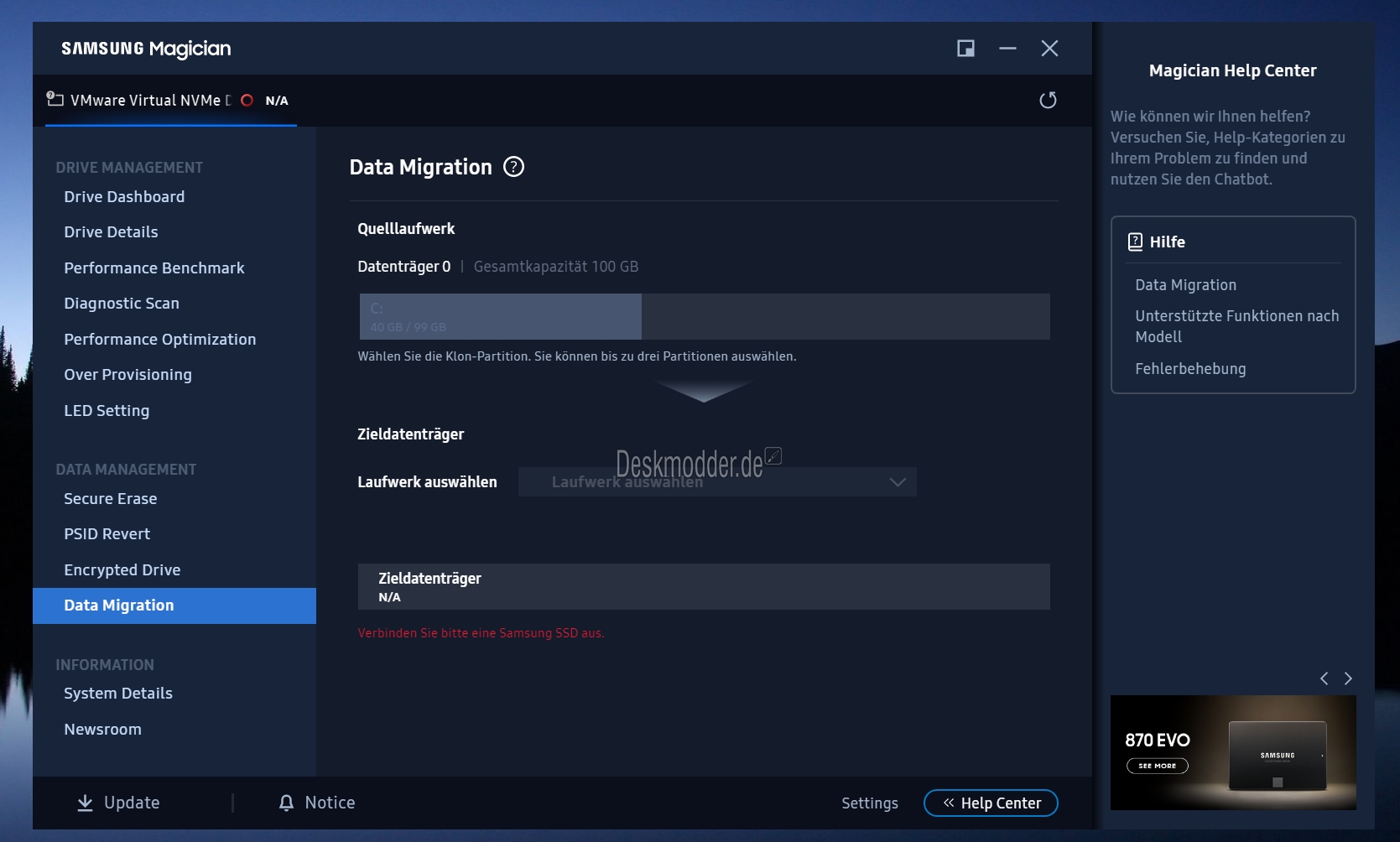Open Drive Dashboard in the sidebar
Screen dimensions: 1400x842
(x=124, y=196)
